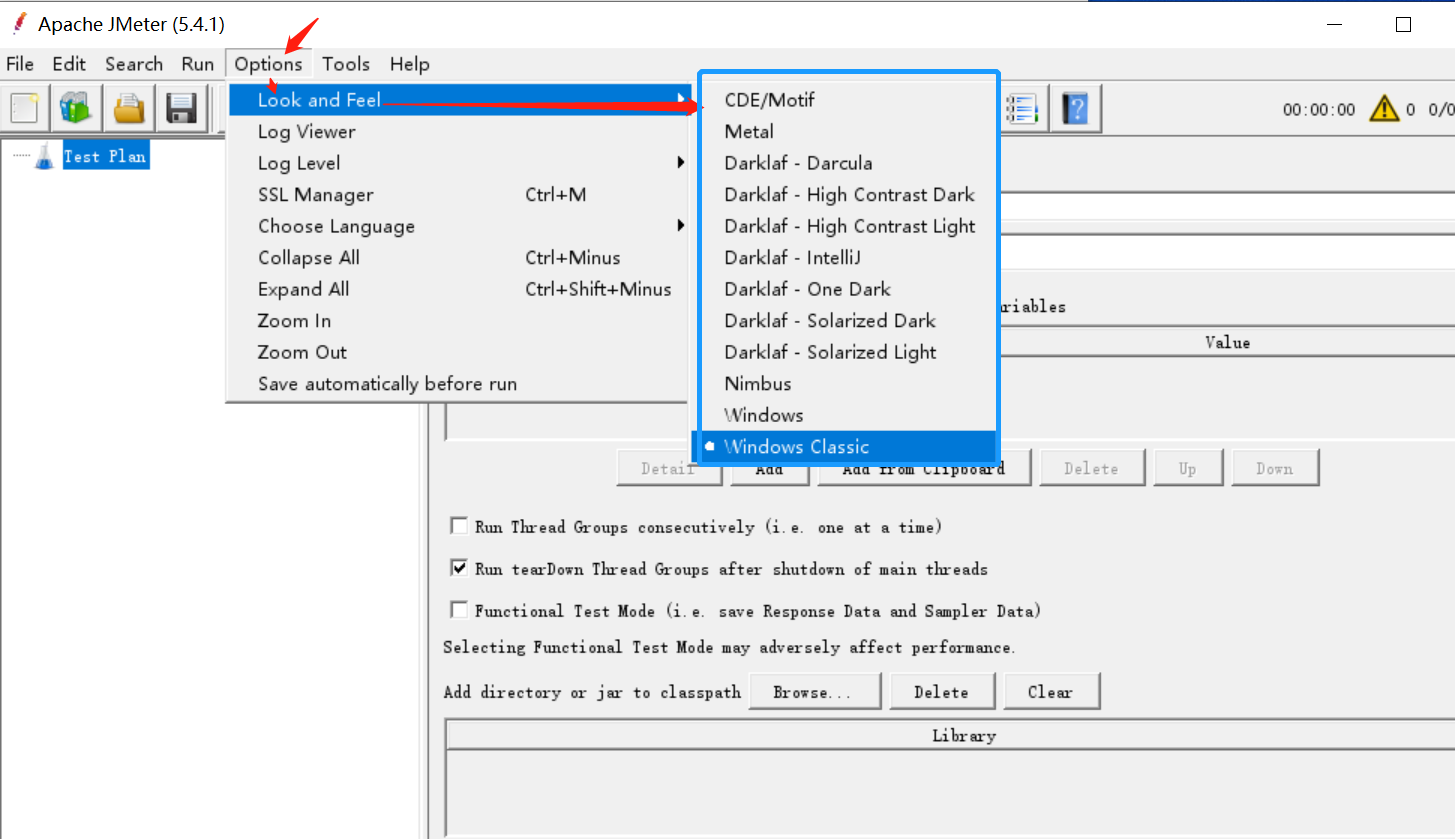Open the Run menu
This screenshot has width=1455, height=839.
point(198,64)
